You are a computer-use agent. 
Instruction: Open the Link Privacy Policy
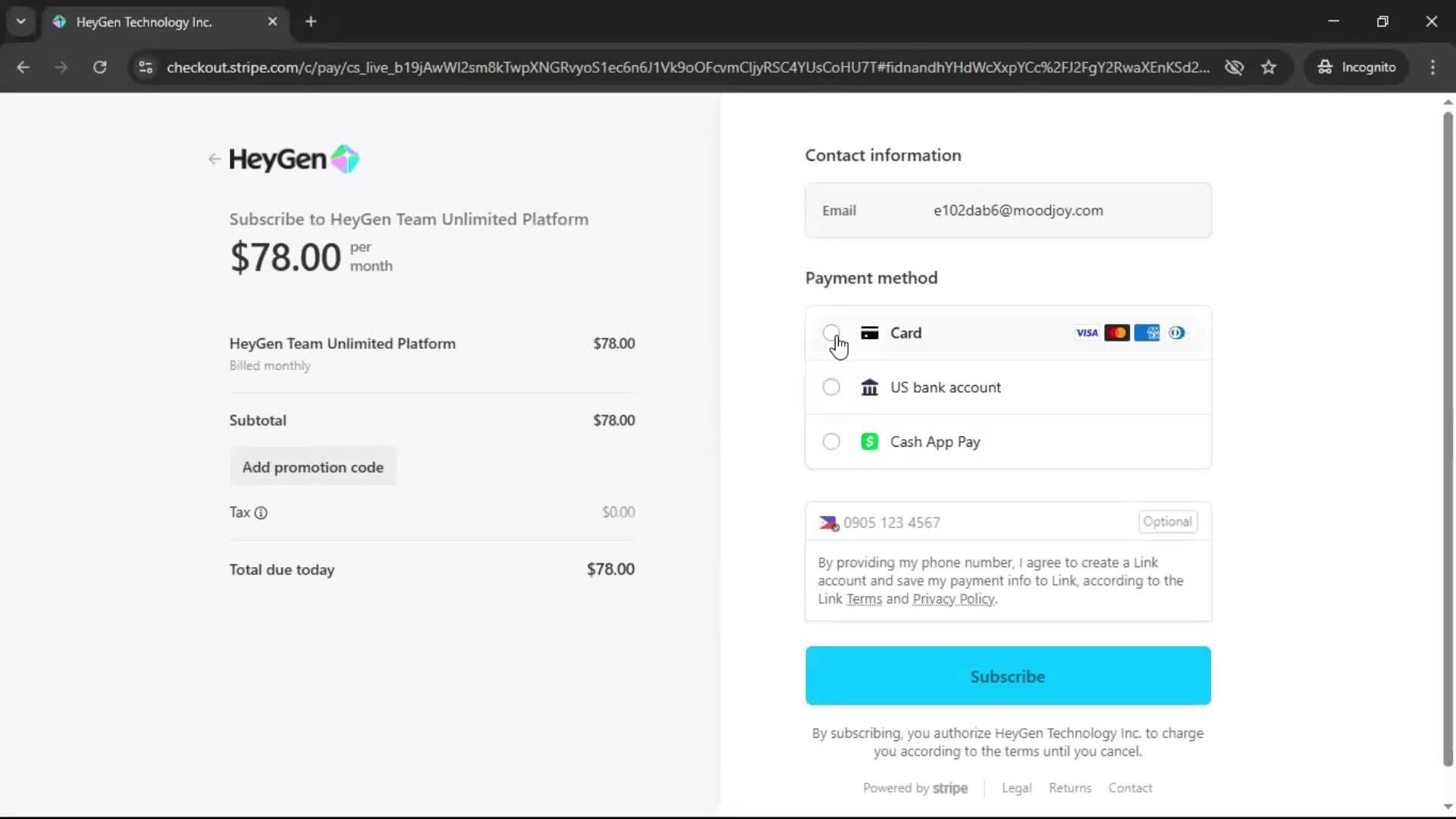[953, 599]
